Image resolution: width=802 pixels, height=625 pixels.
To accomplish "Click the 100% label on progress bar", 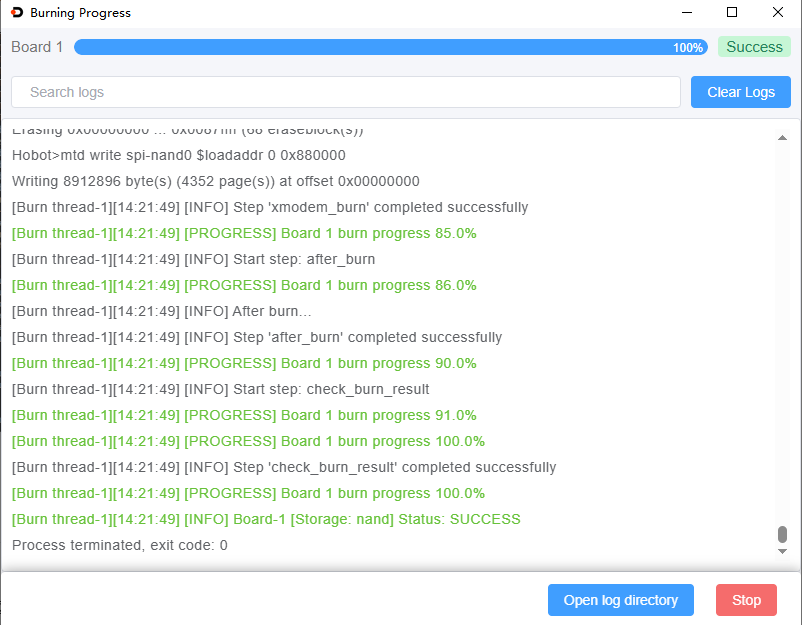I will tap(688, 48).
